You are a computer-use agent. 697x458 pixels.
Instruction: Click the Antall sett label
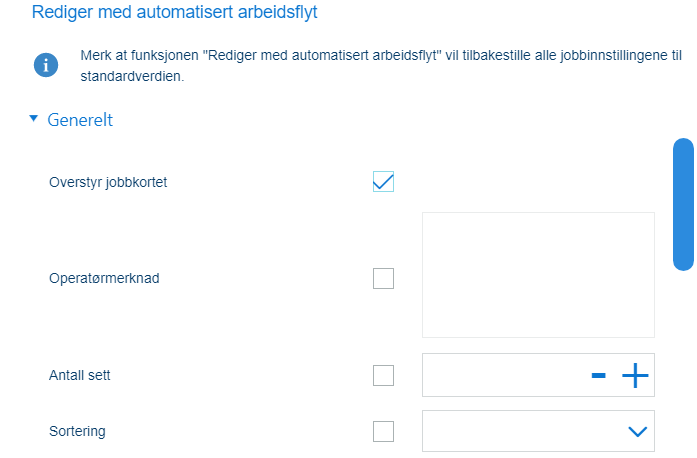pos(80,375)
